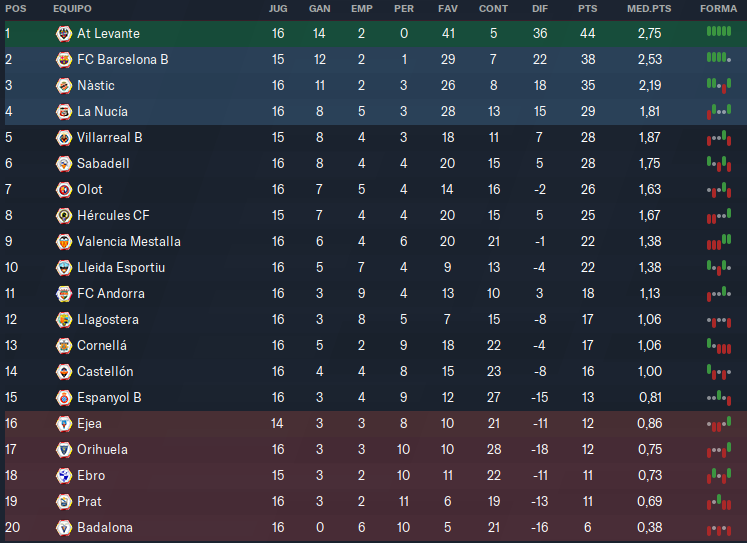Click the Badalona club badge icon
This screenshot has height=543, width=747.
point(64,528)
